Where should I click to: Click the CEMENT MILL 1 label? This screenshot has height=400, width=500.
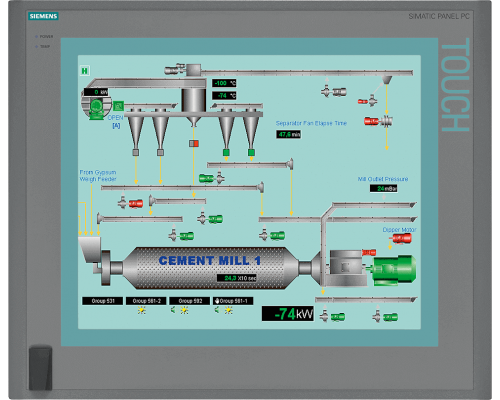pyautogui.click(x=210, y=261)
